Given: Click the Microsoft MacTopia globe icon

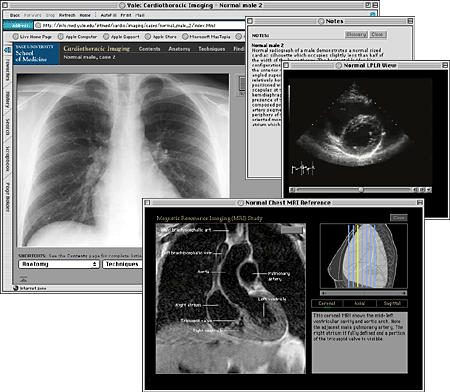Looking at the screenshot, I should click(x=185, y=37).
